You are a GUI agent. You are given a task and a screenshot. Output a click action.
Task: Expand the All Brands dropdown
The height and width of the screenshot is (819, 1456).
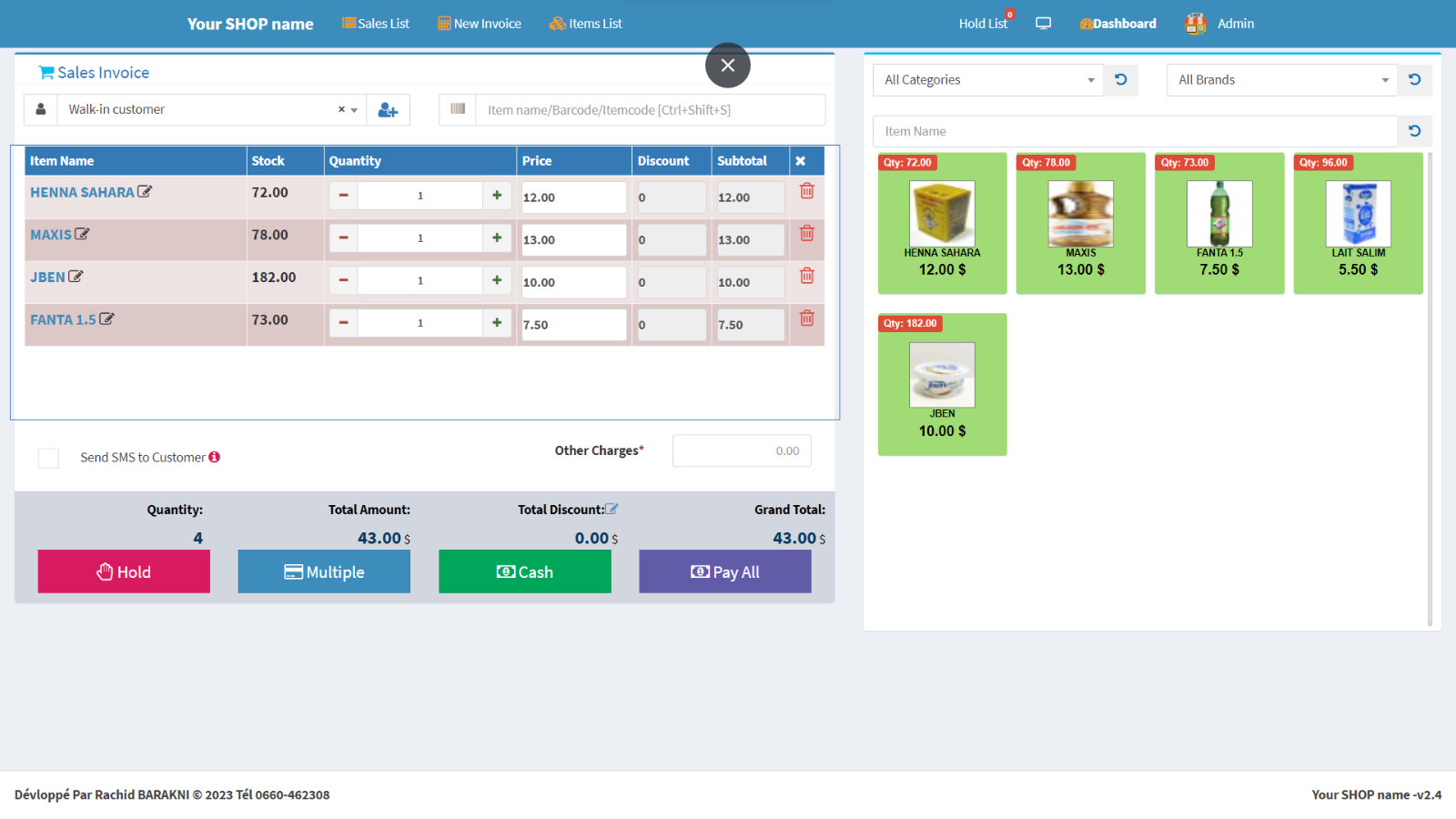[1282, 80]
